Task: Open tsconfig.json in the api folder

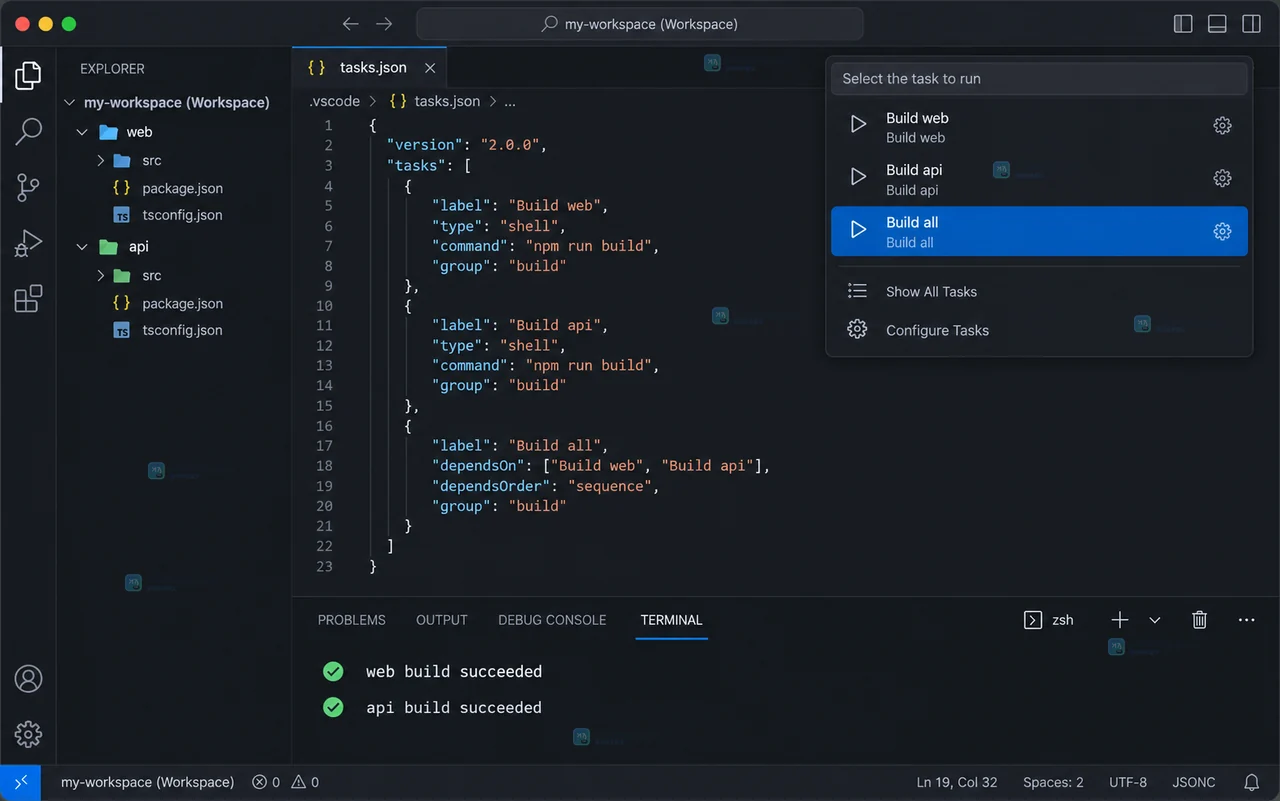Action: (x=182, y=330)
